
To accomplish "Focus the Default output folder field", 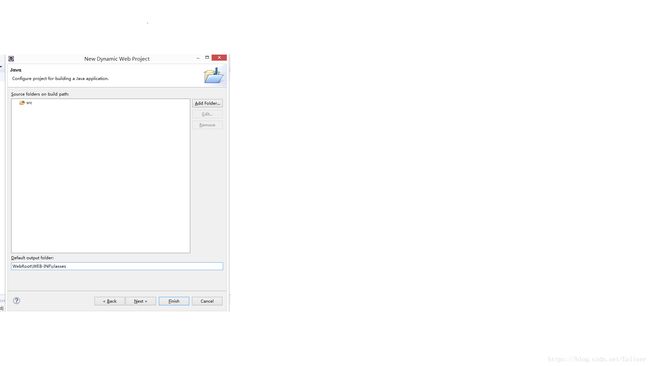I will 117,266.
